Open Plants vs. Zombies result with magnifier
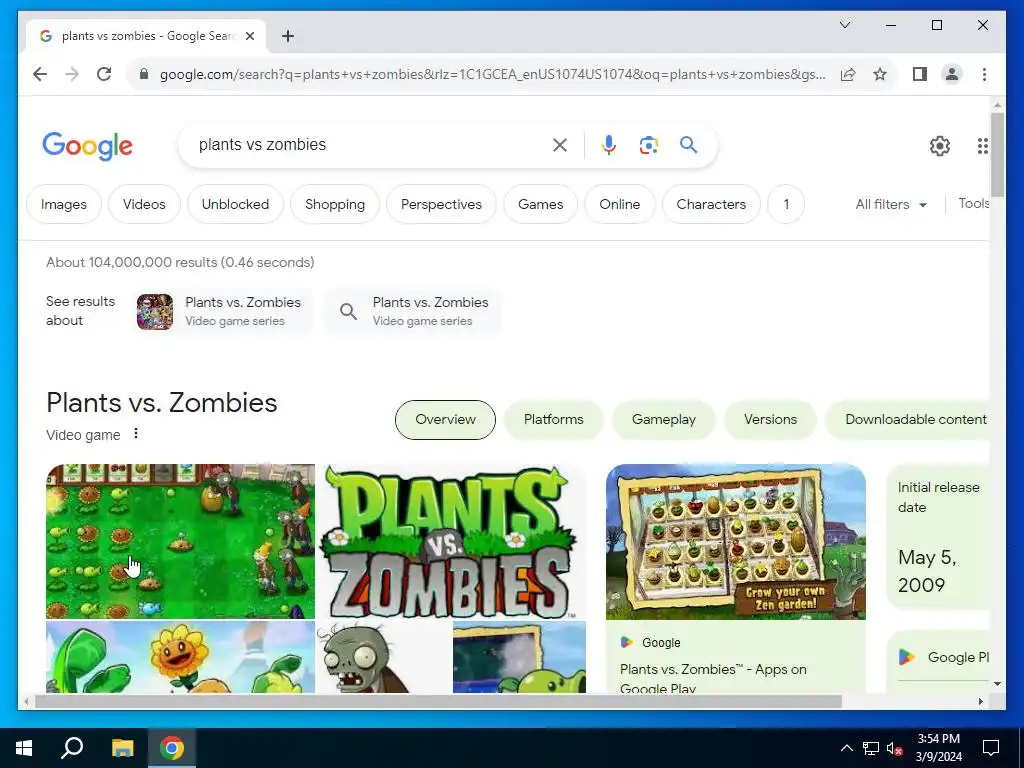Image resolution: width=1024 pixels, height=768 pixels. [414, 312]
